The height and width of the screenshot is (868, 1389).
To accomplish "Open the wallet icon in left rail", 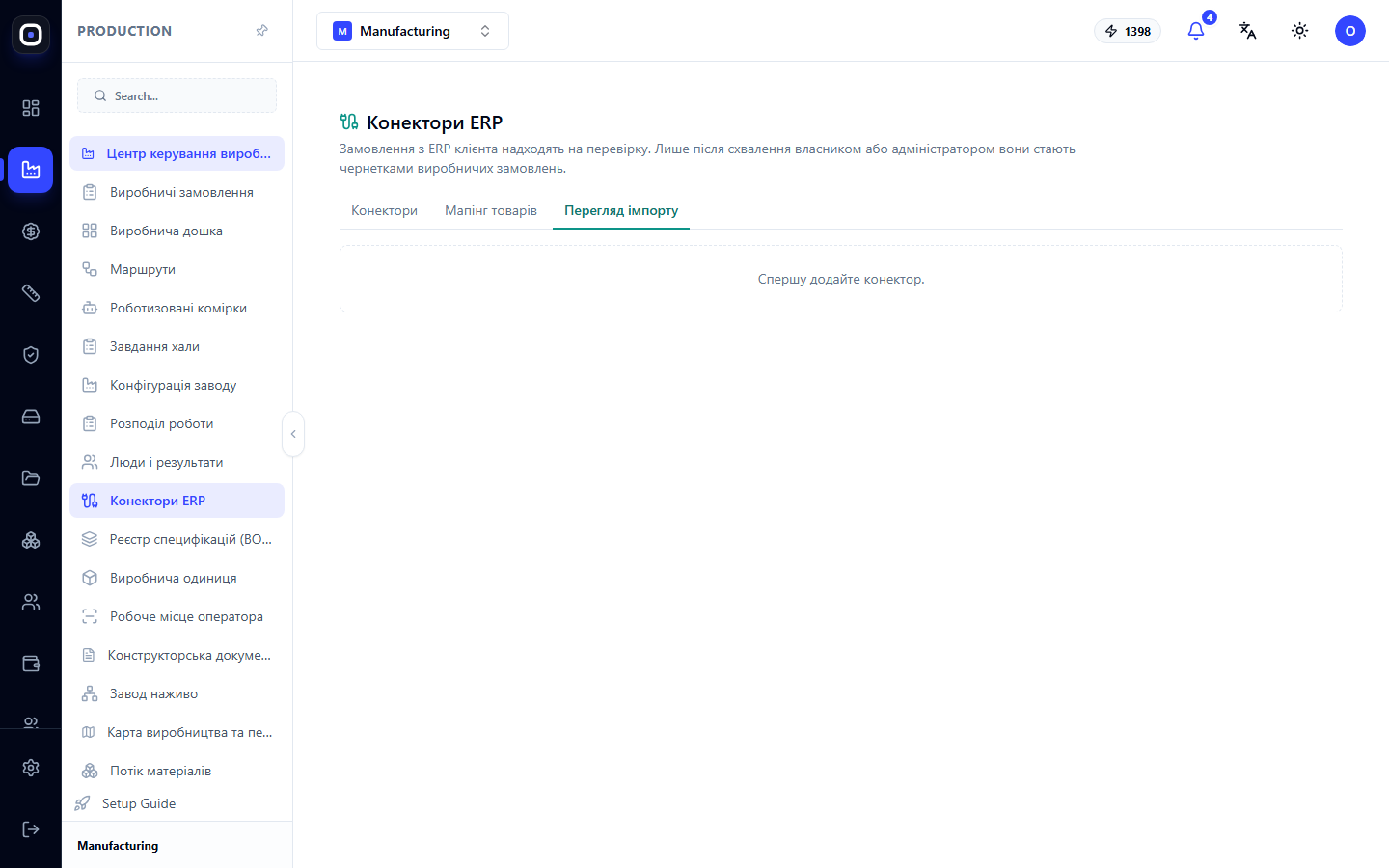I will 31,664.
